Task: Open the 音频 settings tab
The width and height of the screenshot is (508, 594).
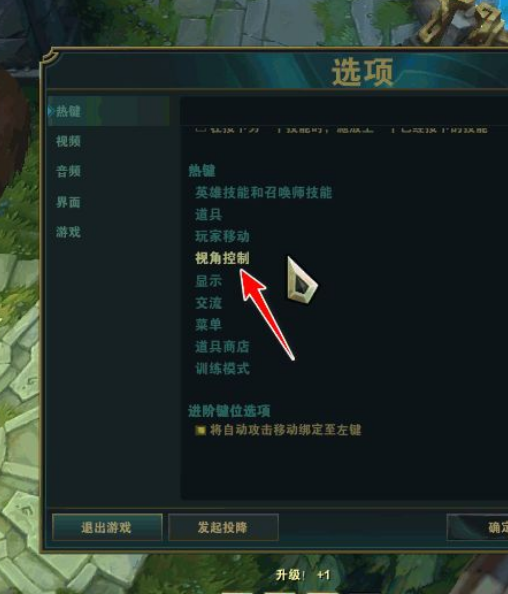Action: coord(68,172)
